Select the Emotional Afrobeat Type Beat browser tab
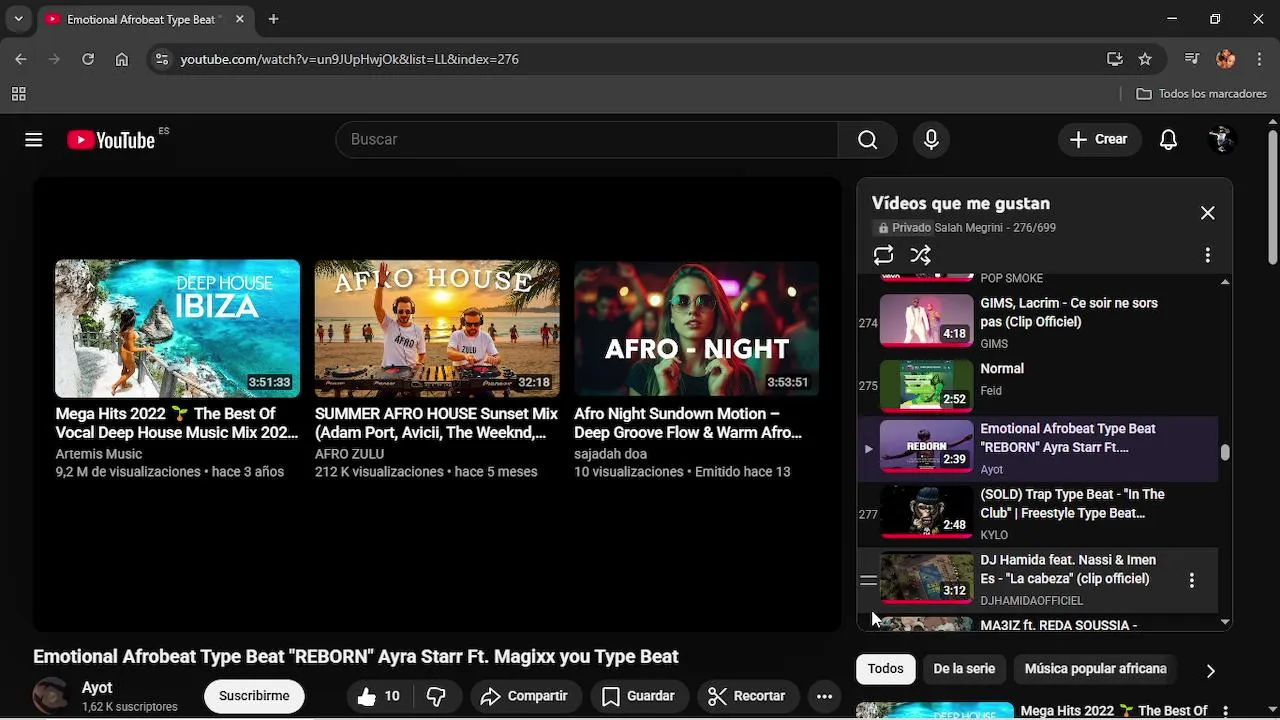Screen dimensions: 1280x720 coord(146,19)
